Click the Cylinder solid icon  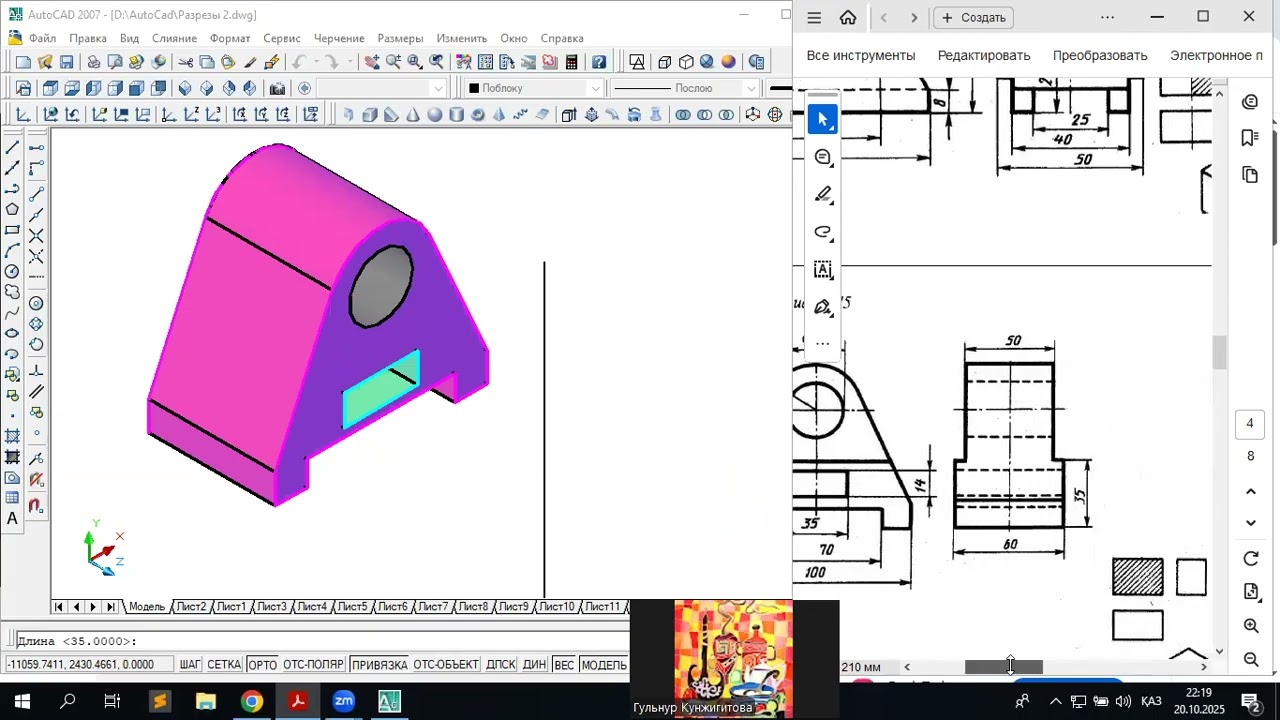[x=457, y=115]
